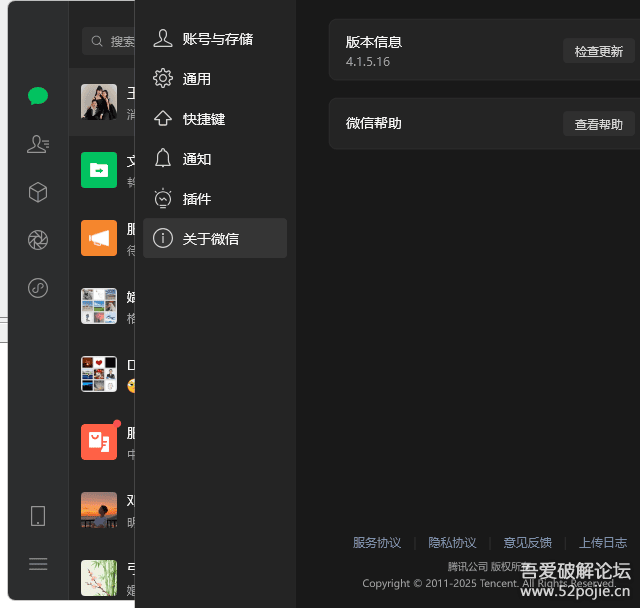Click the 上传日志 link
640x608 pixels.
pyautogui.click(x=603, y=543)
